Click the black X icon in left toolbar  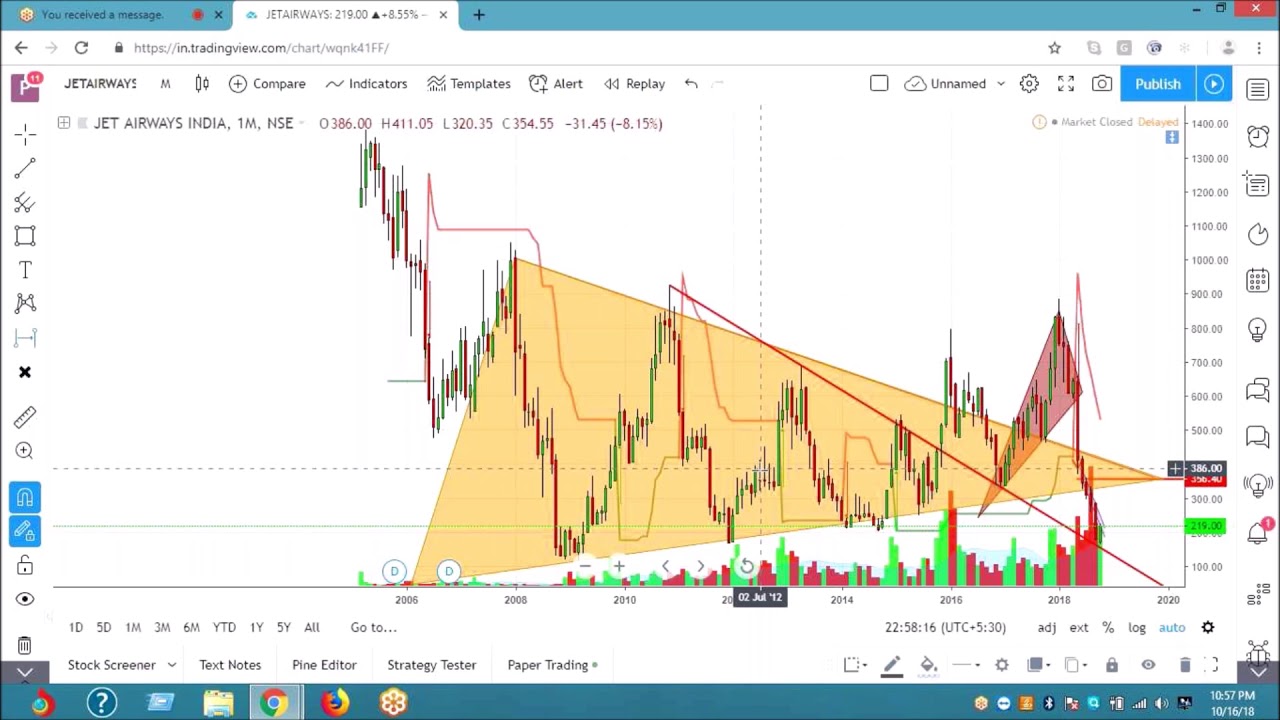(25, 372)
